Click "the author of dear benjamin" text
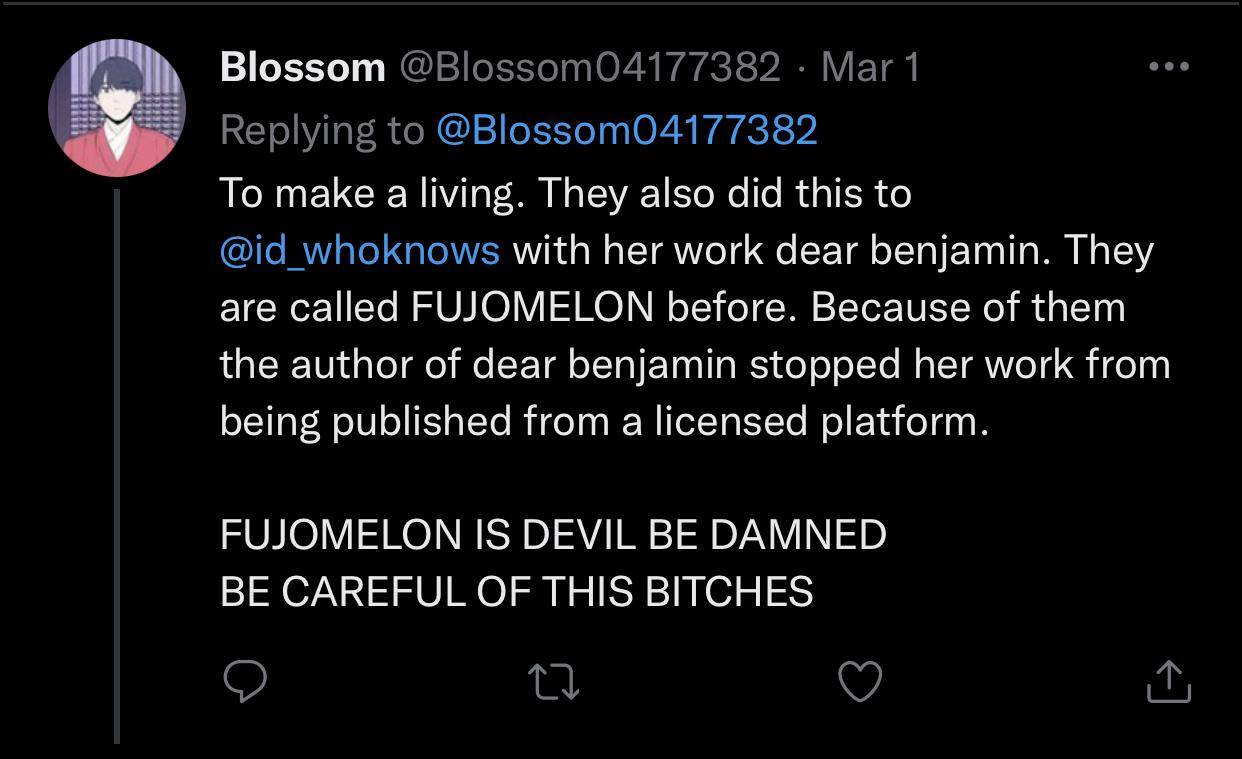Image resolution: width=1242 pixels, height=759 pixels. point(479,364)
